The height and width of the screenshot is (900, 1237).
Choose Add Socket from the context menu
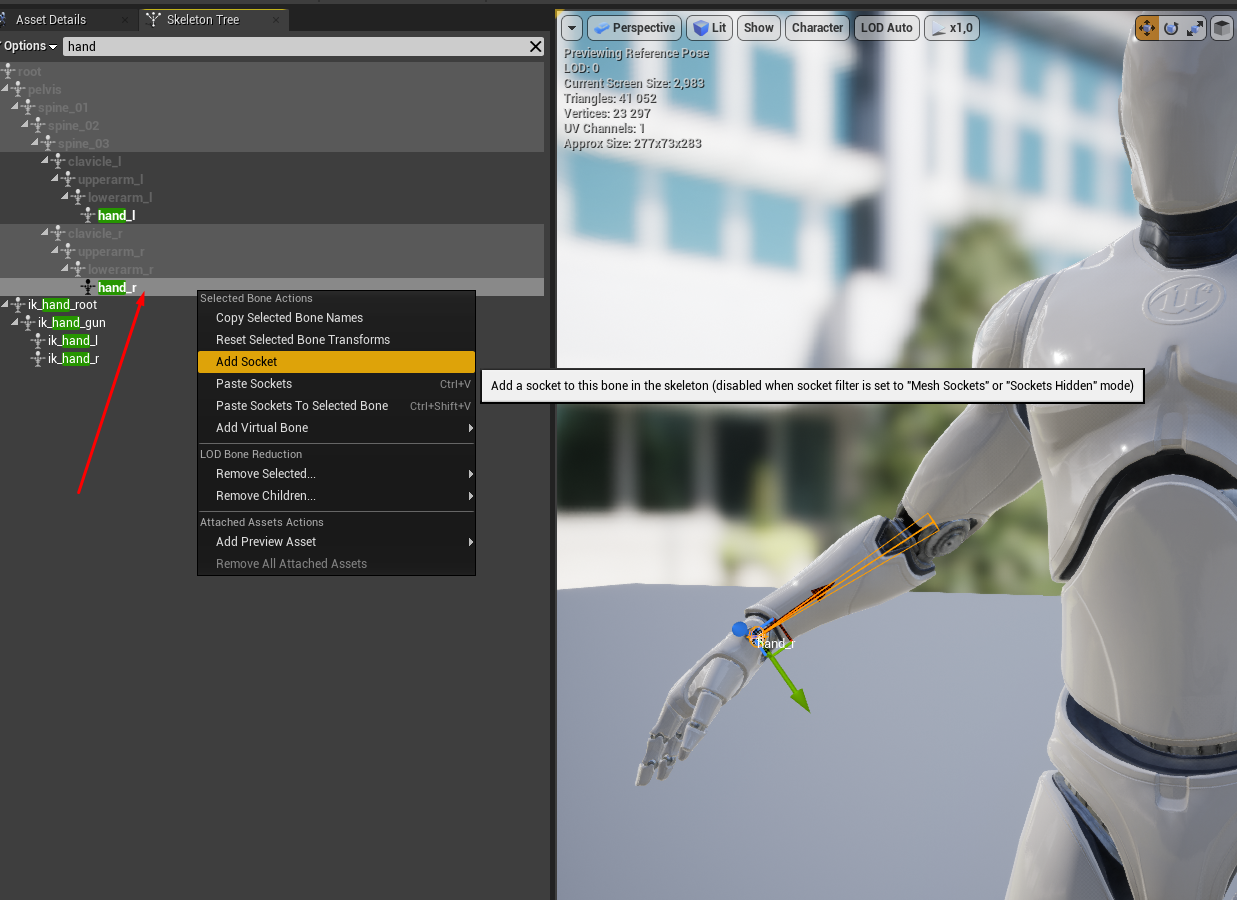pyautogui.click(x=245, y=361)
